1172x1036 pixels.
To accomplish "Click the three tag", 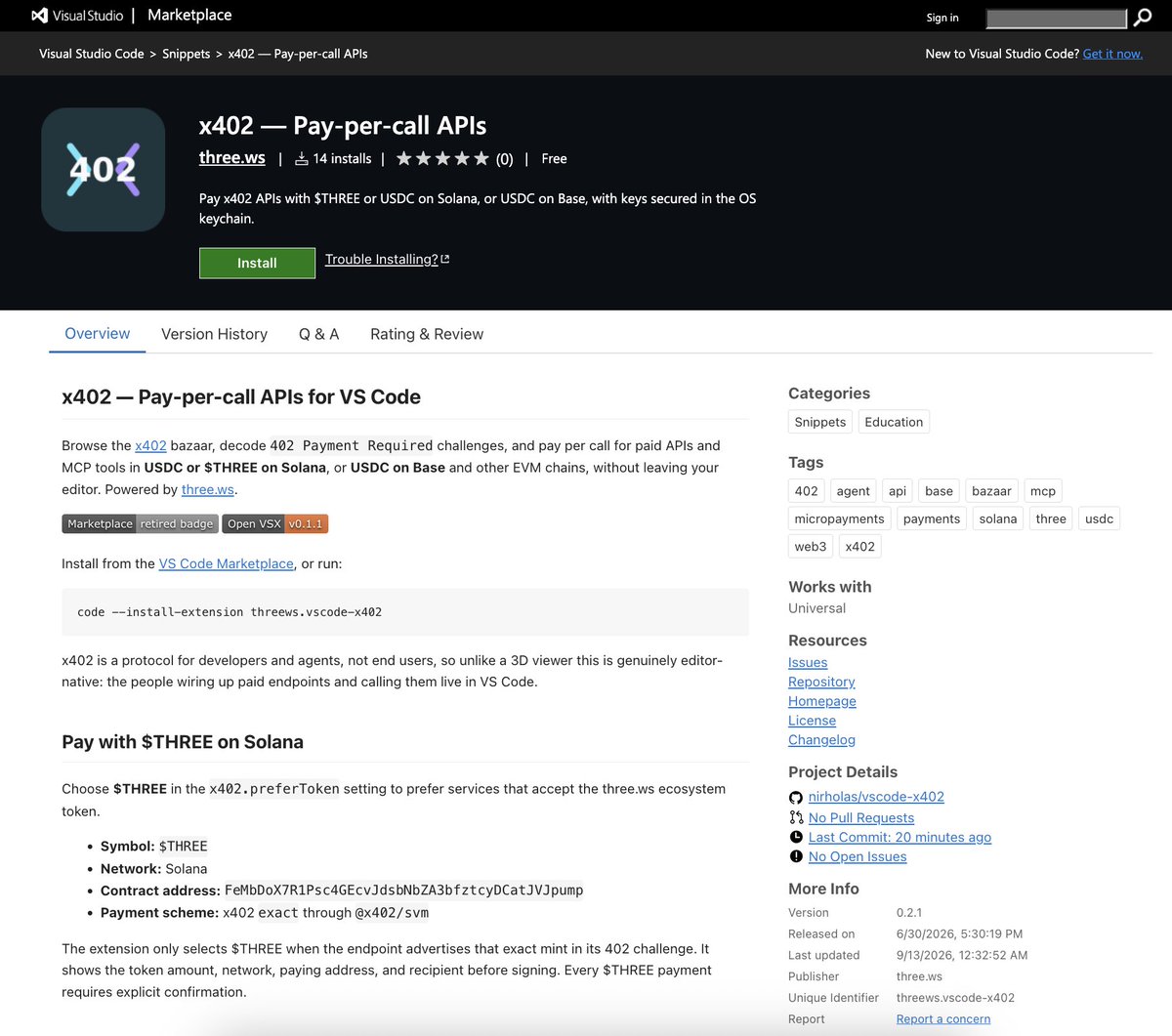I will tap(1051, 518).
